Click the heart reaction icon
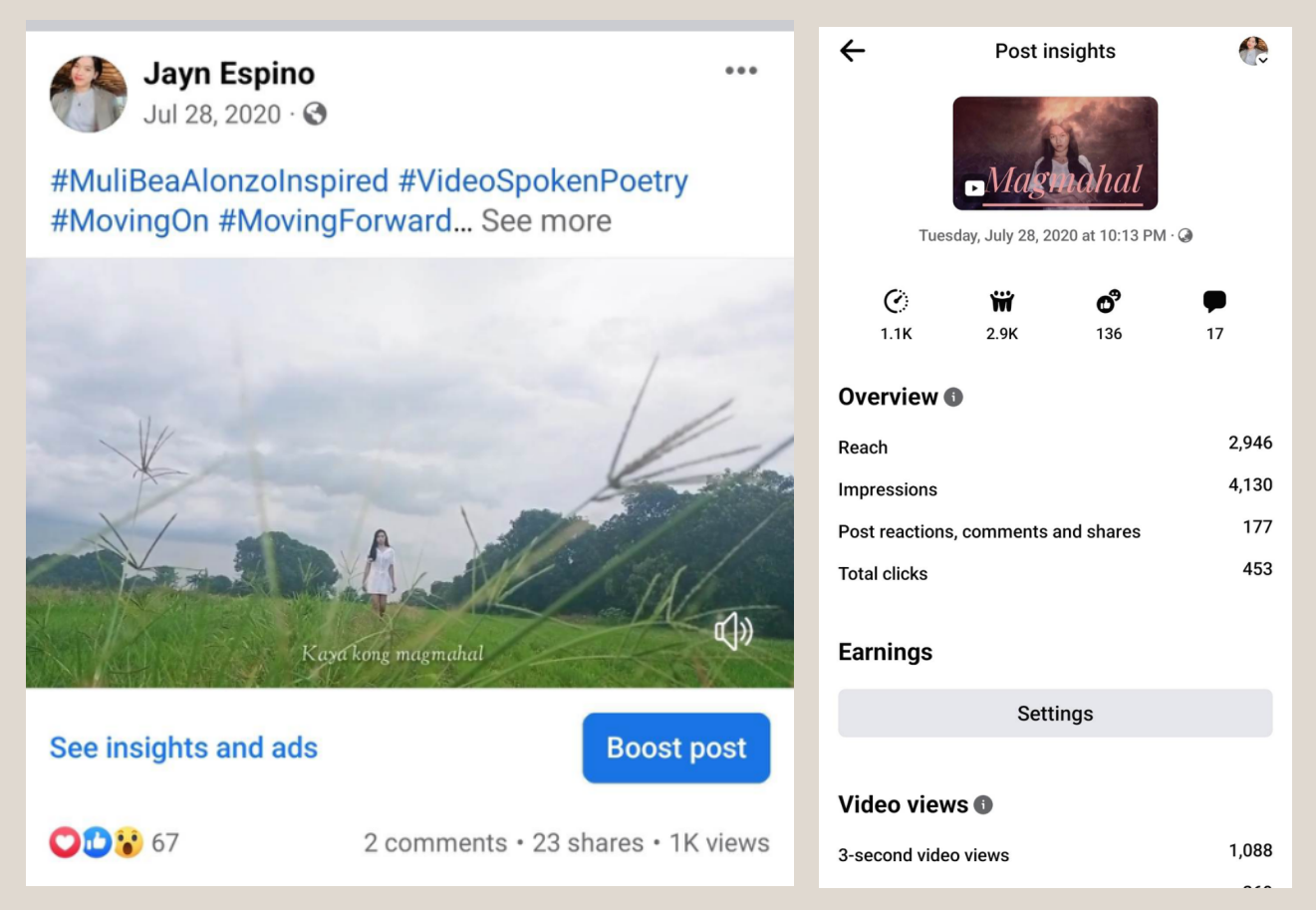 [65, 842]
